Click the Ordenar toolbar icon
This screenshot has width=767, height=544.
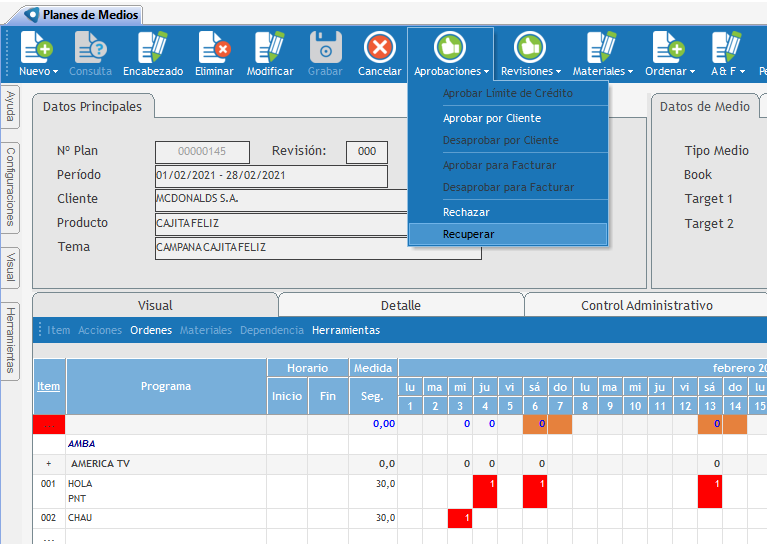[667, 47]
